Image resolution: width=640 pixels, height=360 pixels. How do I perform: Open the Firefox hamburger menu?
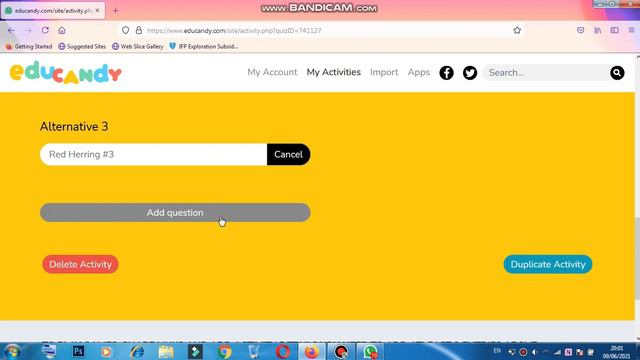631,30
